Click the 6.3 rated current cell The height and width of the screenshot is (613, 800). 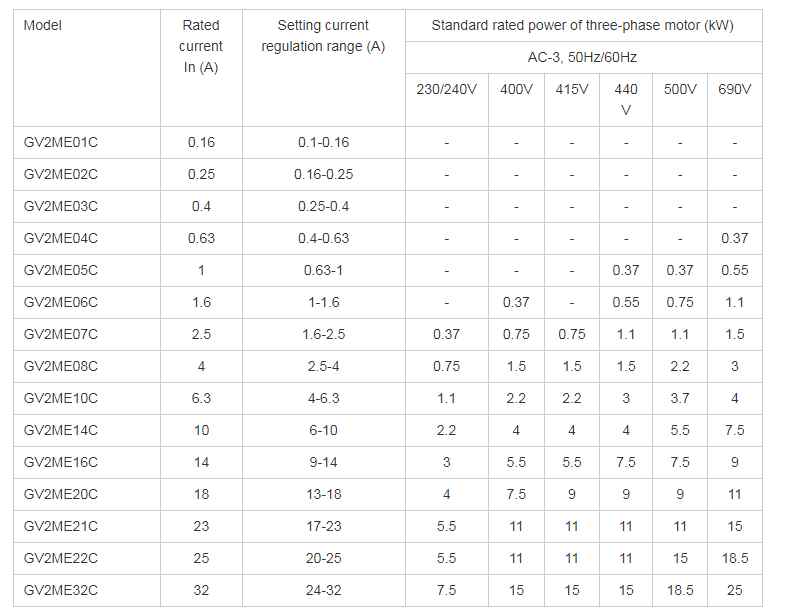[x=201, y=398]
